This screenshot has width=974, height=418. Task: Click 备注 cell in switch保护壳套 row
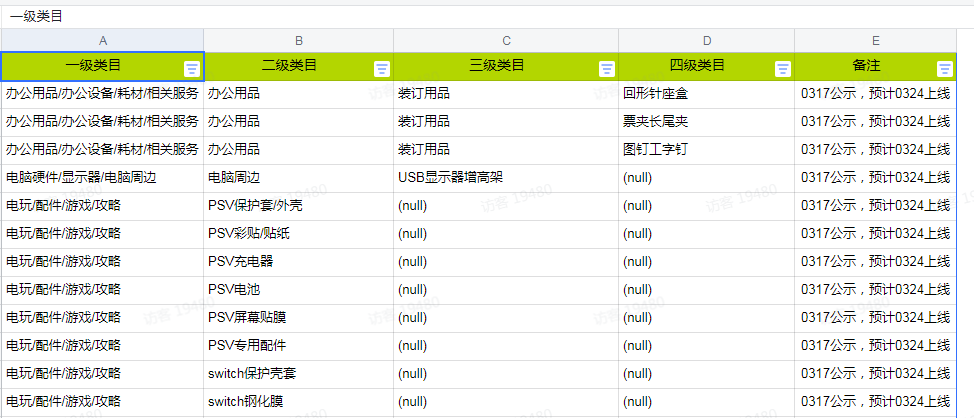click(x=875, y=374)
